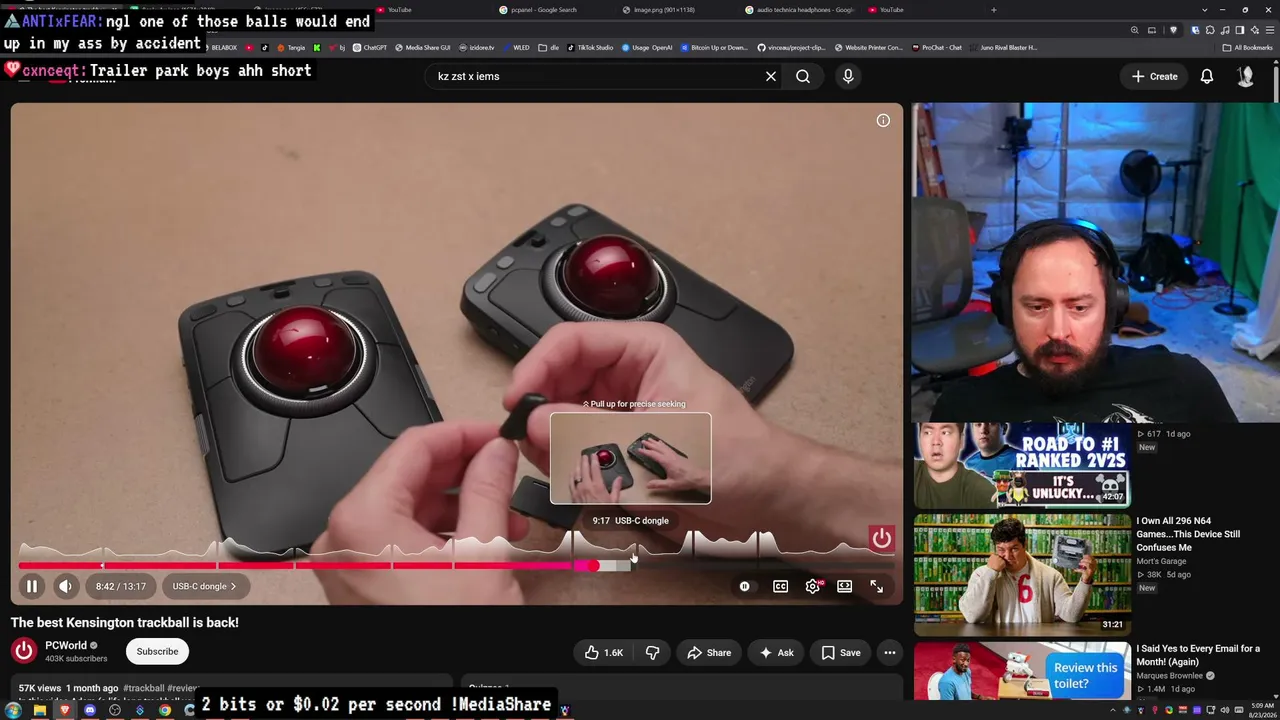Screen dimensions: 1280x720
Task: Visit Mort's Garage channel
Action: click(1162, 561)
